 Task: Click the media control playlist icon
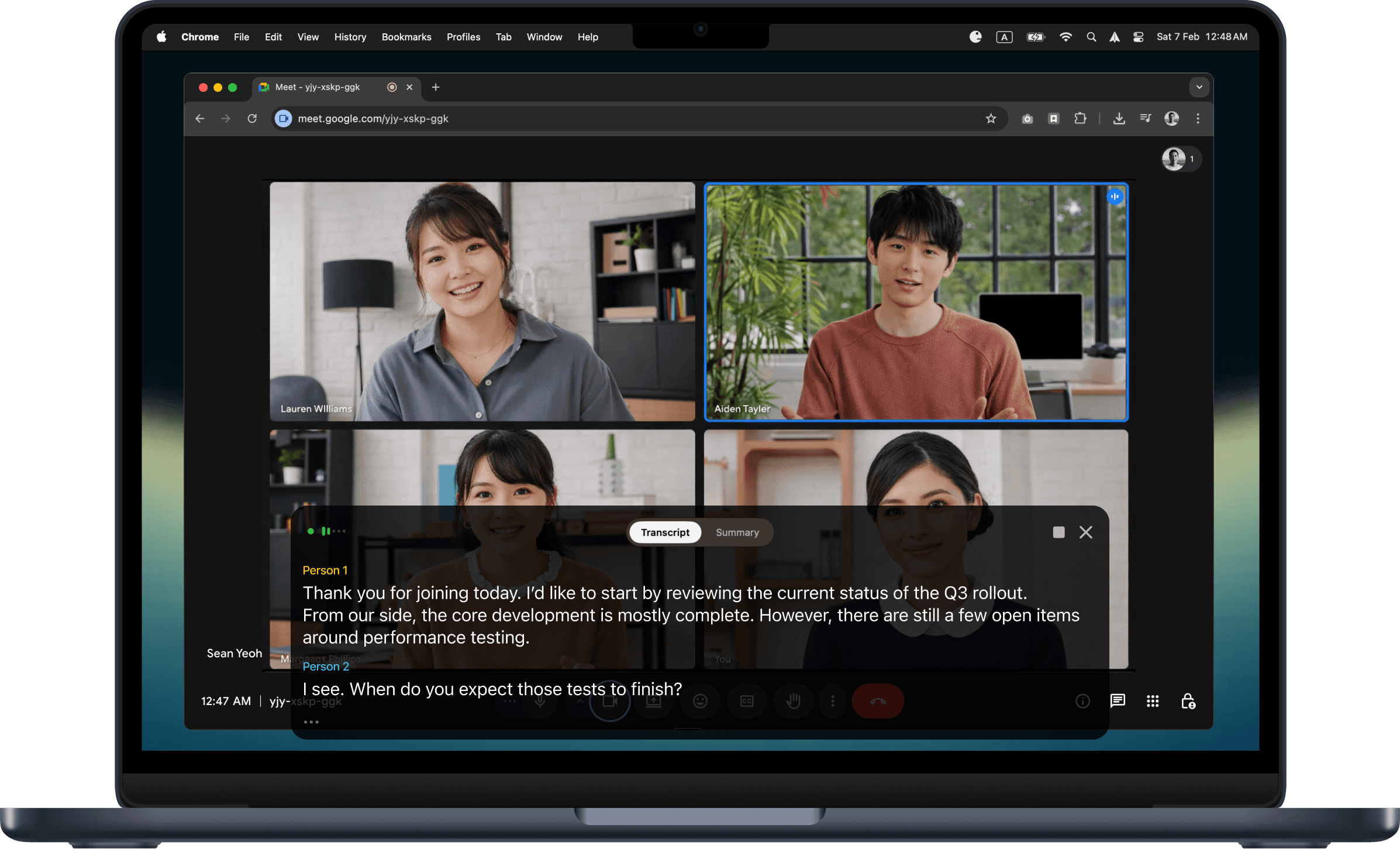1145,119
